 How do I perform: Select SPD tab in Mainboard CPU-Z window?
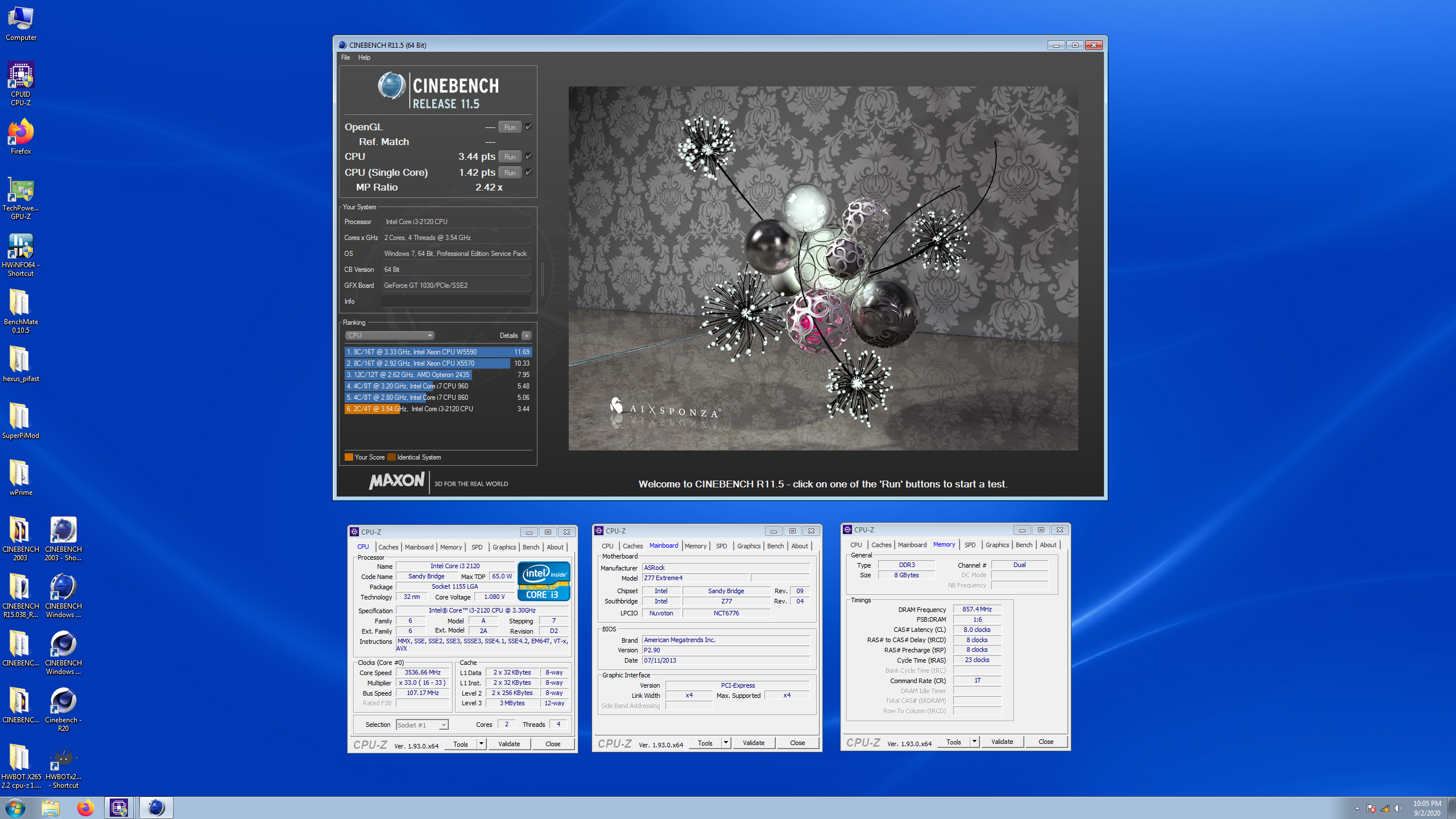tap(721, 546)
